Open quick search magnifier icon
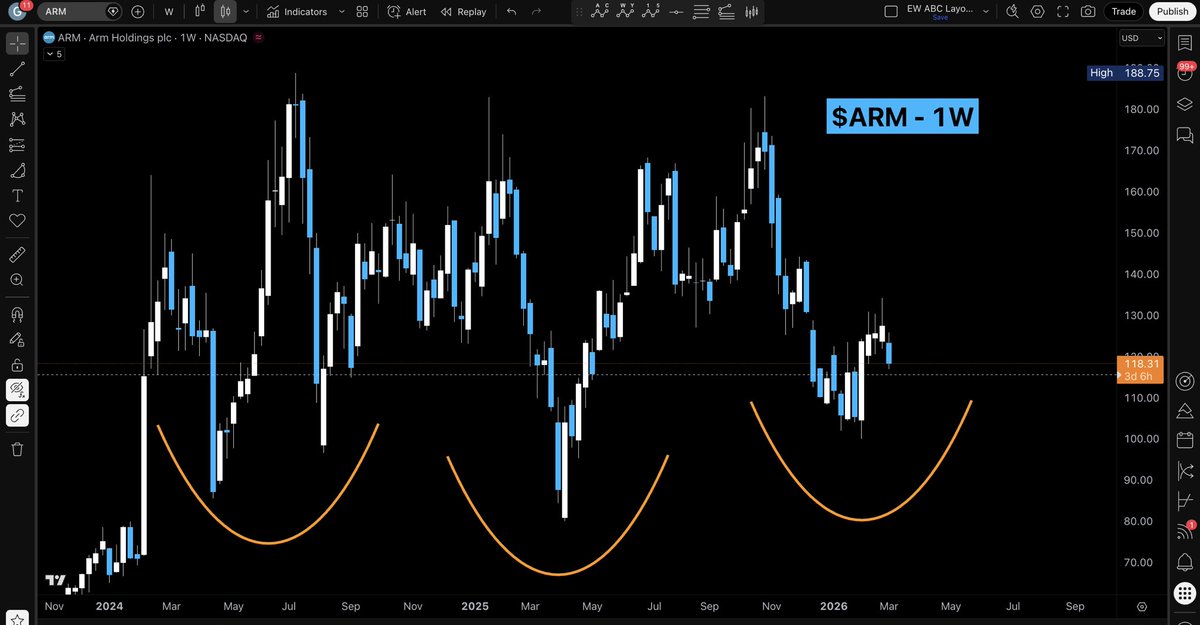The image size is (1200, 625). tap(1013, 12)
